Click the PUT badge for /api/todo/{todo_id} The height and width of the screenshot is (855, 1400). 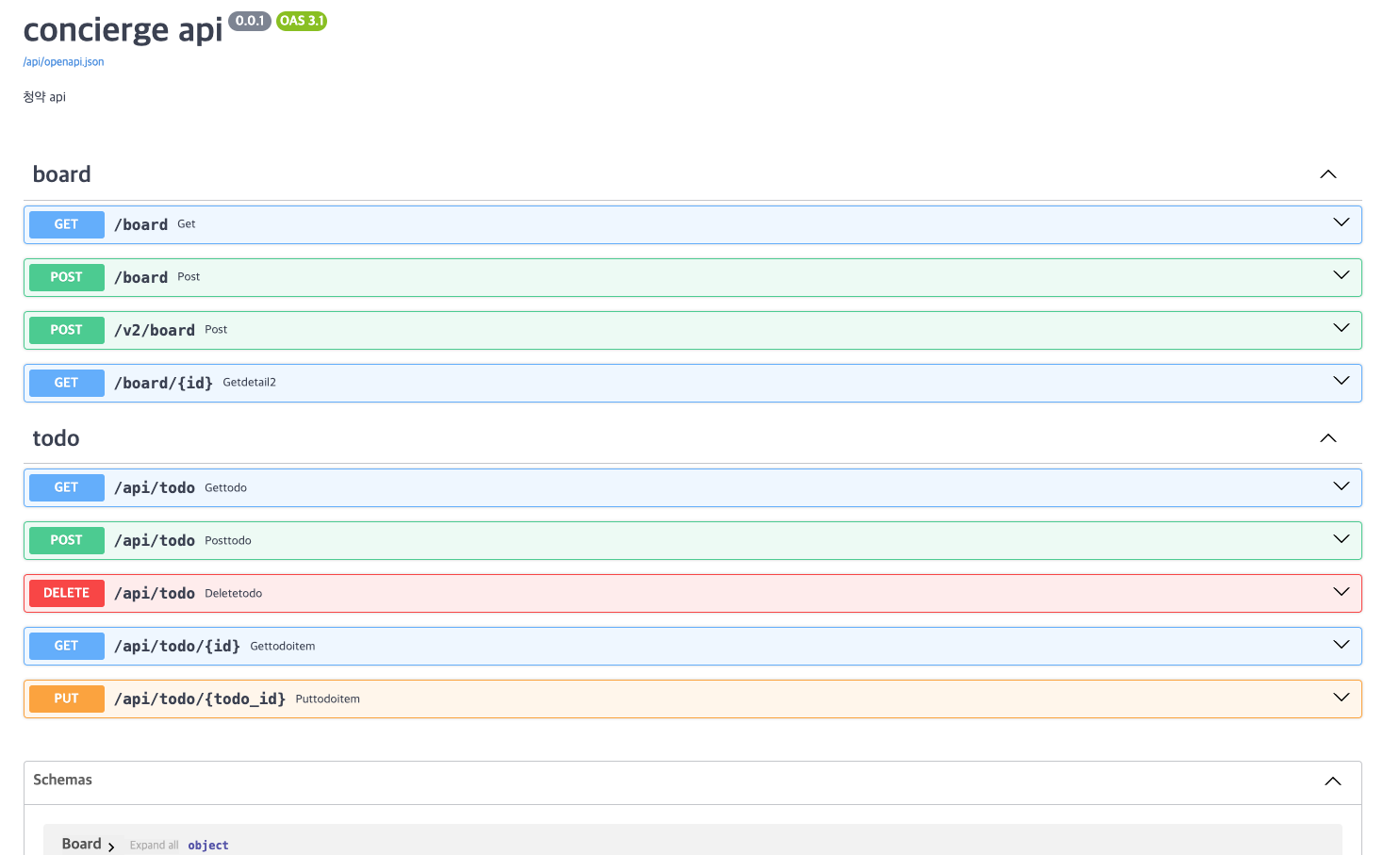point(67,699)
